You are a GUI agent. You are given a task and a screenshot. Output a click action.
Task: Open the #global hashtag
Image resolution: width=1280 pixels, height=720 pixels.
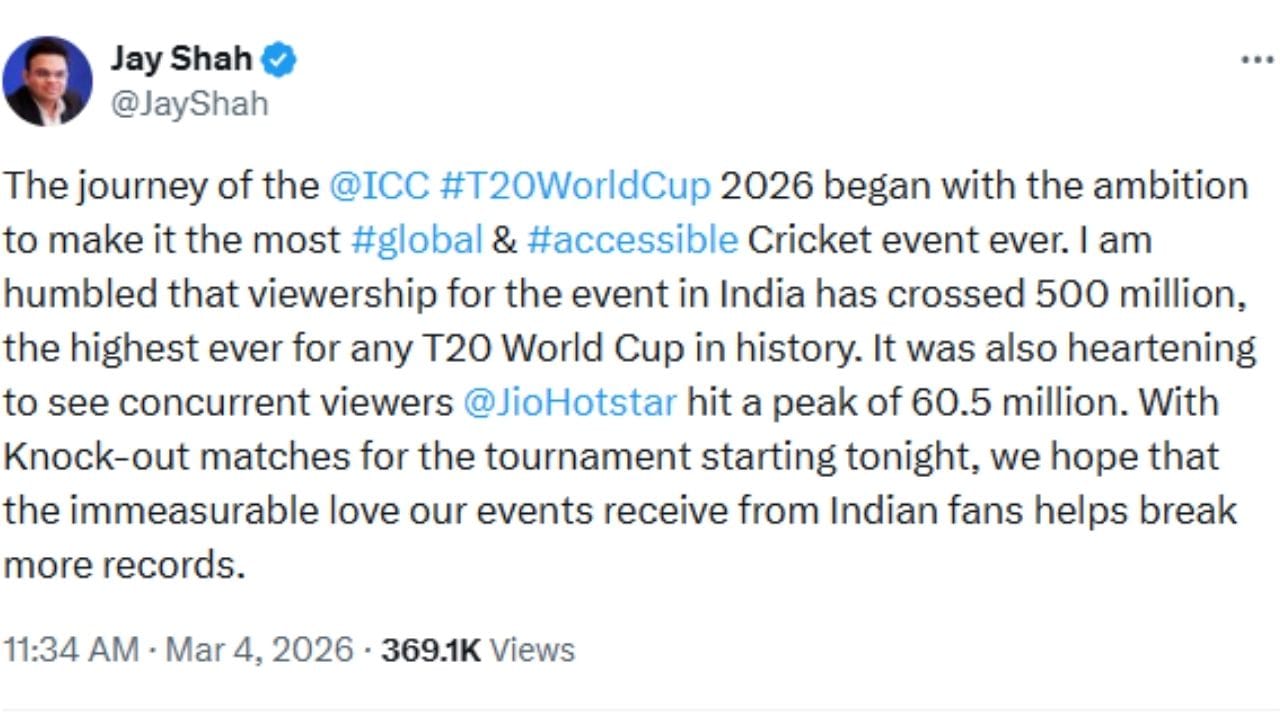tap(417, 241)
